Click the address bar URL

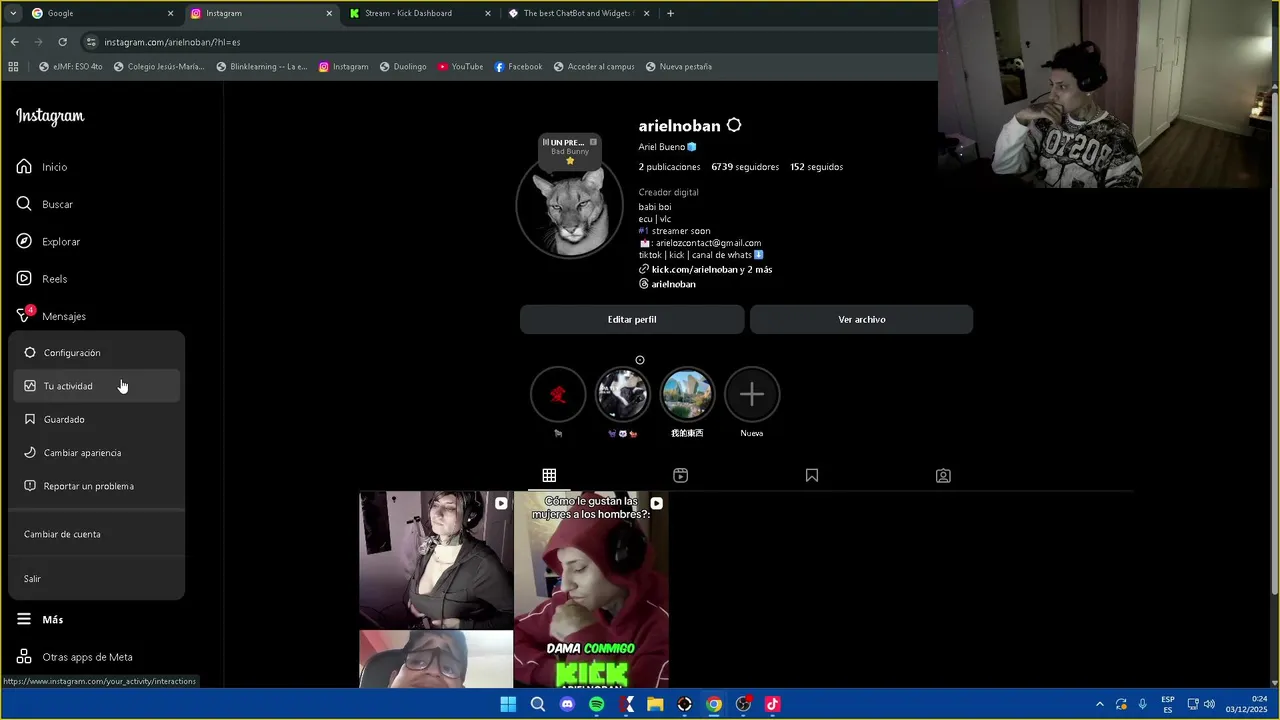click(x=172, y=42)
